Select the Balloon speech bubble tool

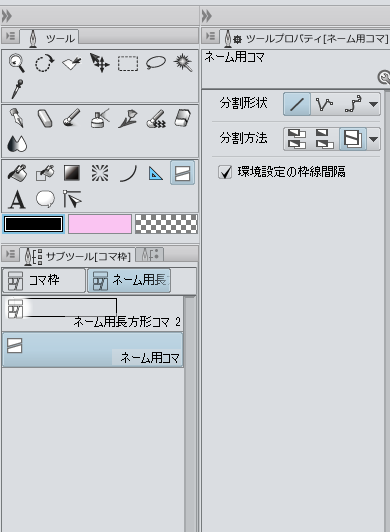click(x=45, y=199)
